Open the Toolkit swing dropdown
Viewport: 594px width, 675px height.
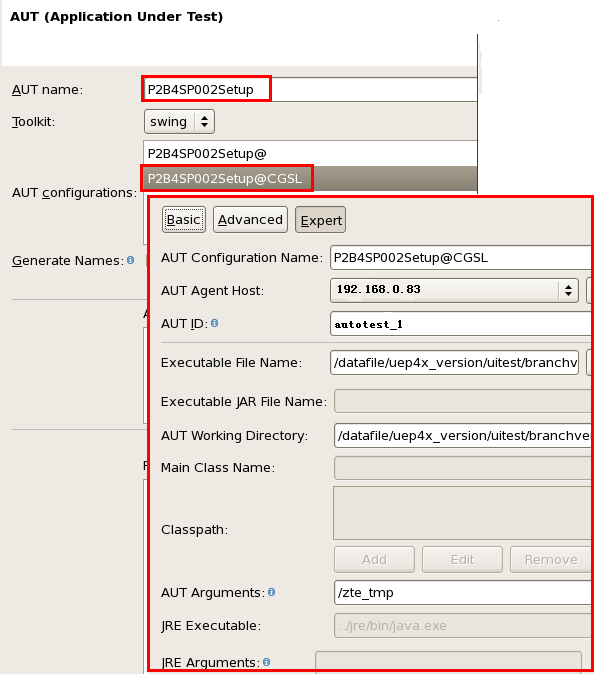click(x=179, y=122)
